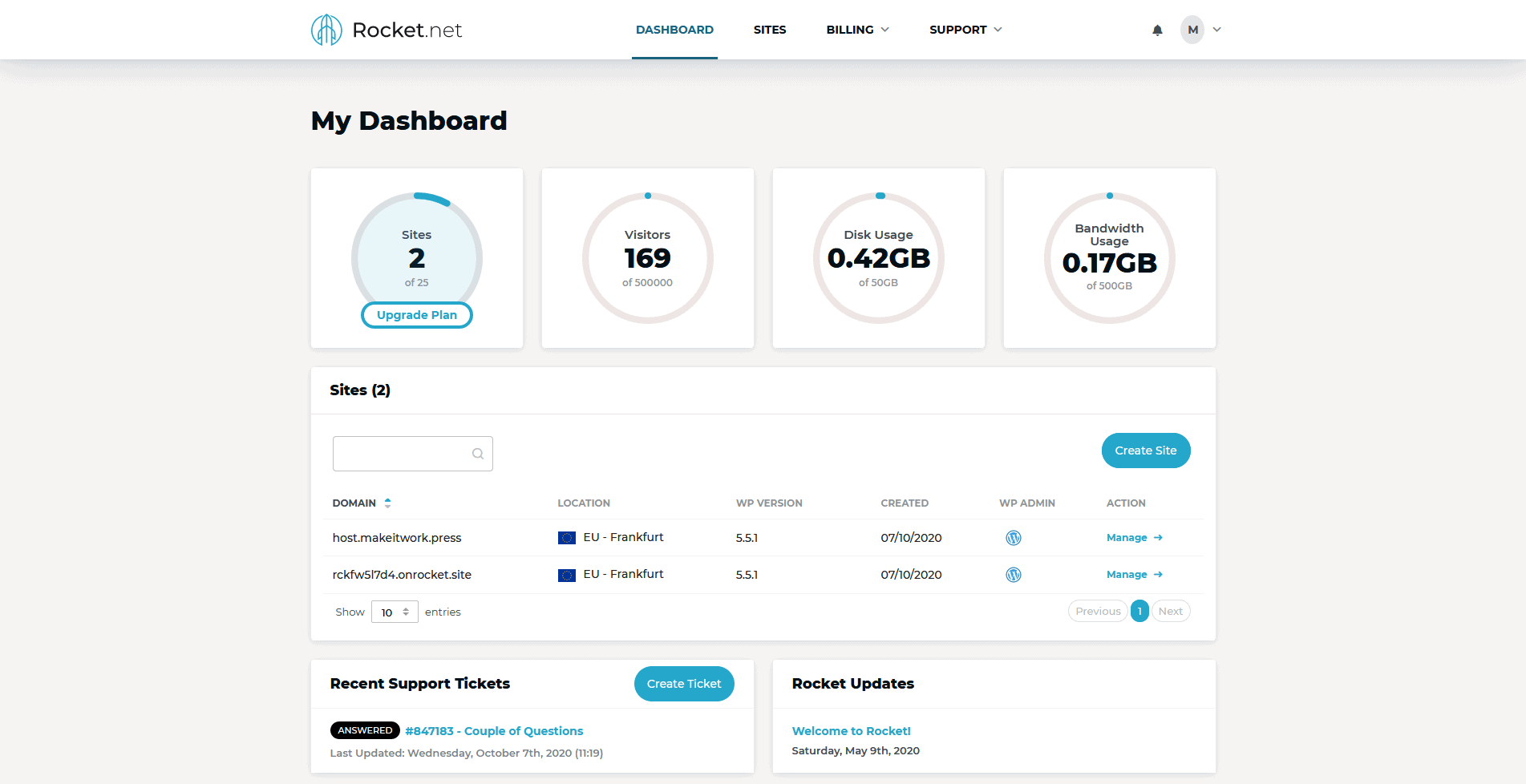Click the EU flag beside host.makeitwork.press
This screenshot has height=784, width=1526.
[x=566, y=537]
